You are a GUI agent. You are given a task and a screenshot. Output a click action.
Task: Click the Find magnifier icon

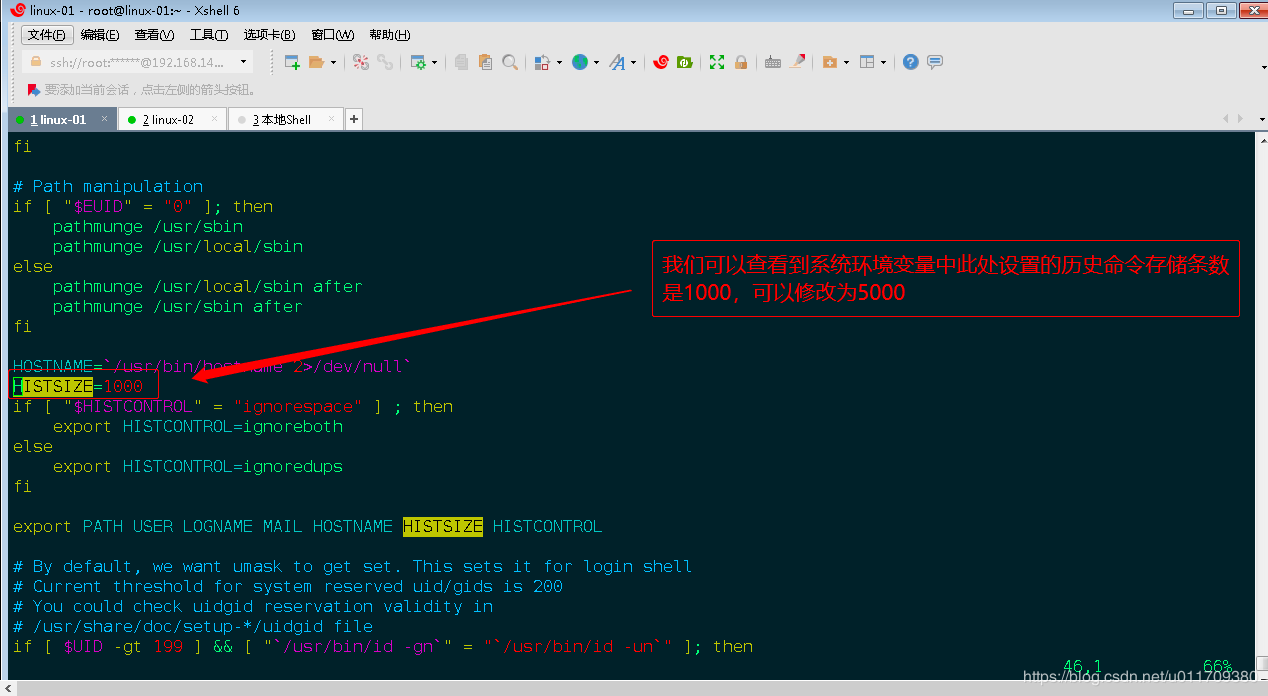[x=510, y=62]
